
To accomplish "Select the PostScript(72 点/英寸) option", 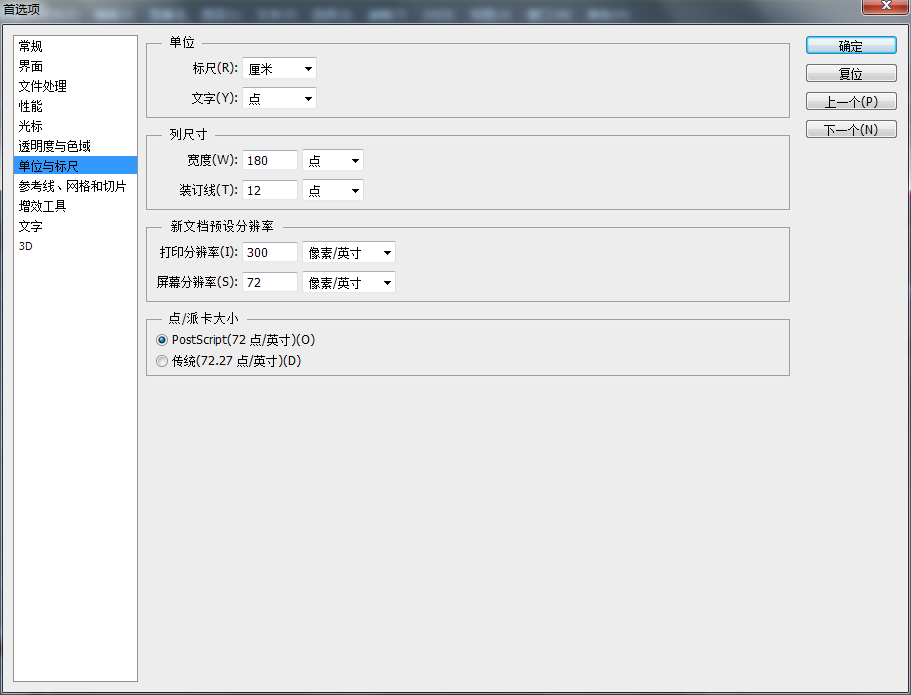I will (162, 340).
